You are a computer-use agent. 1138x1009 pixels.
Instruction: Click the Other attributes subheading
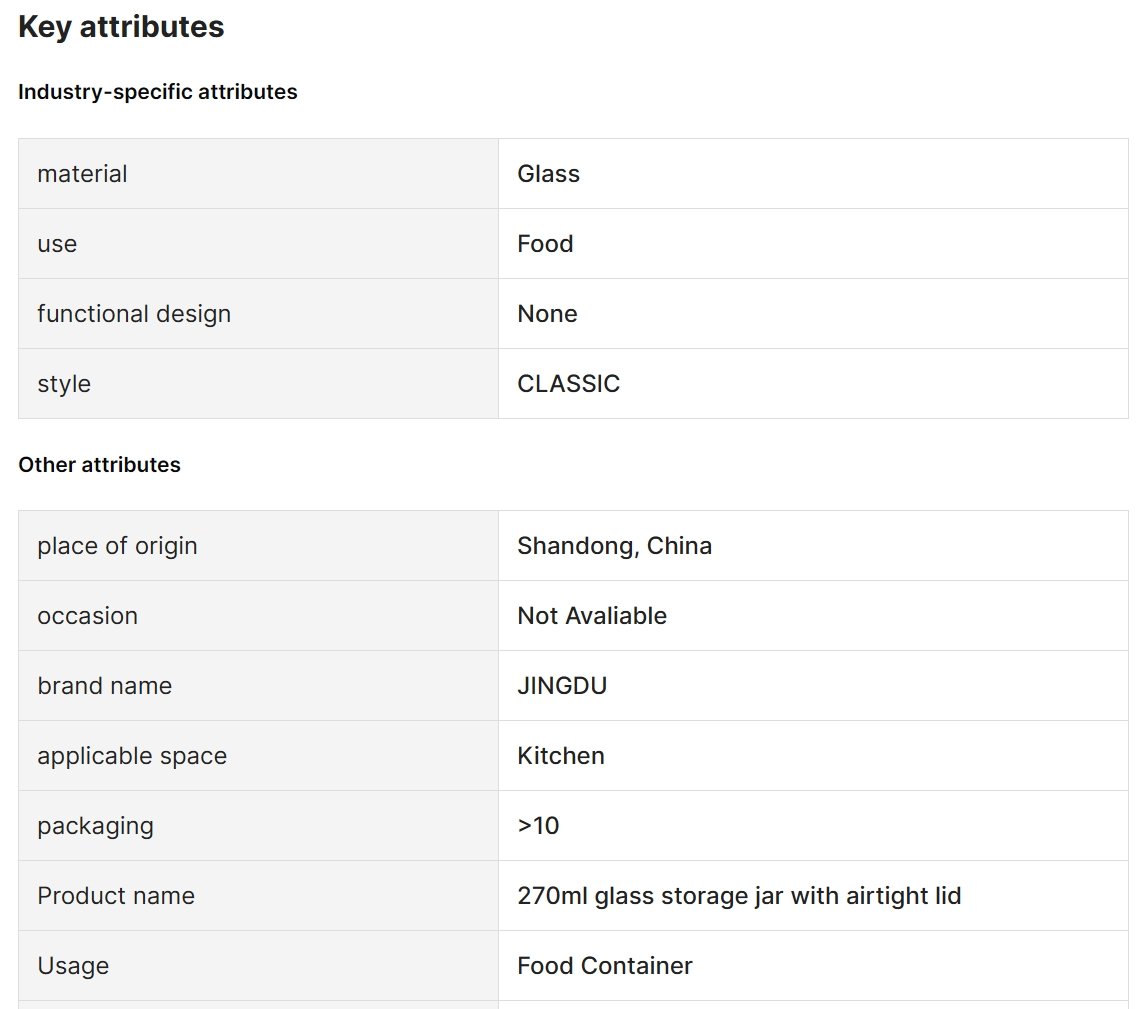(x=99, y=465)
